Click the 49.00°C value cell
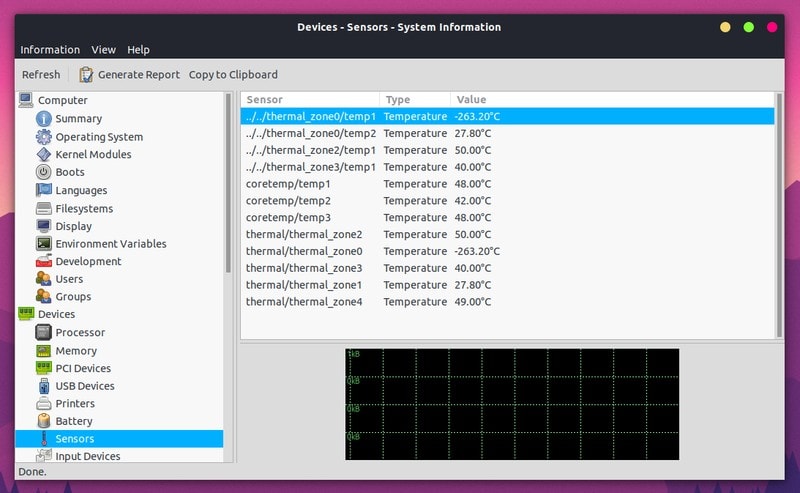 [x=473, y=302]
